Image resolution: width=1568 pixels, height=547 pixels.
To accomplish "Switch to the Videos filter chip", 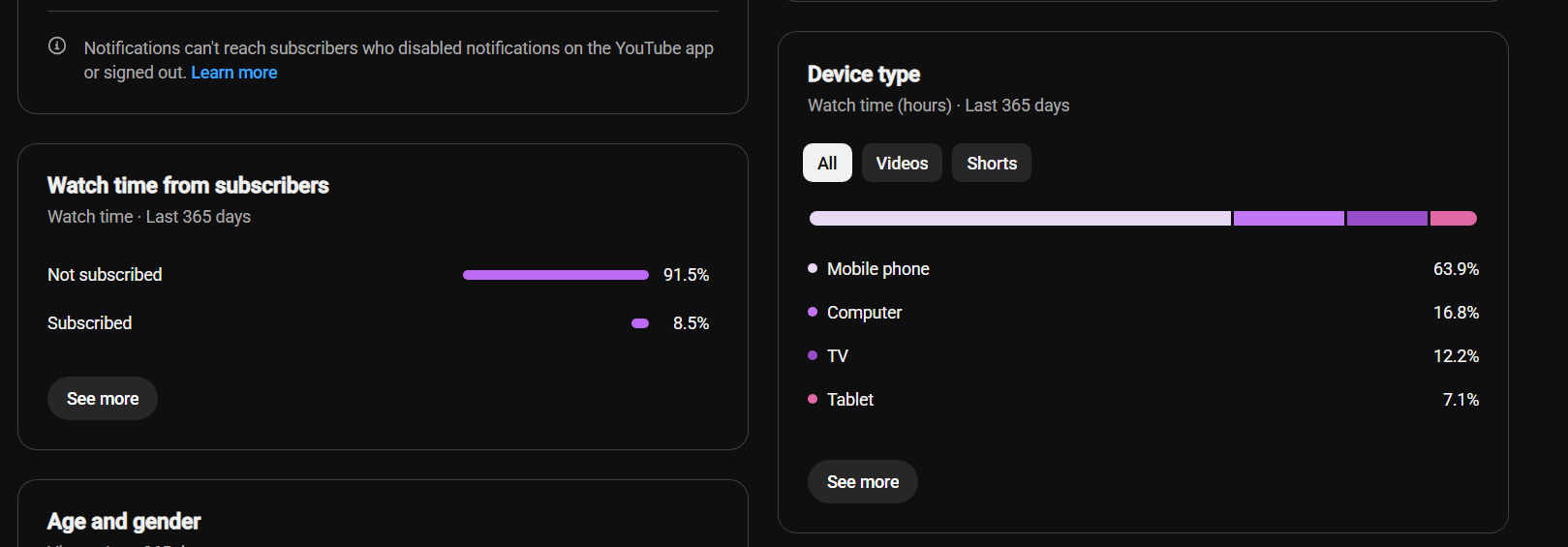I will (902, 163).
